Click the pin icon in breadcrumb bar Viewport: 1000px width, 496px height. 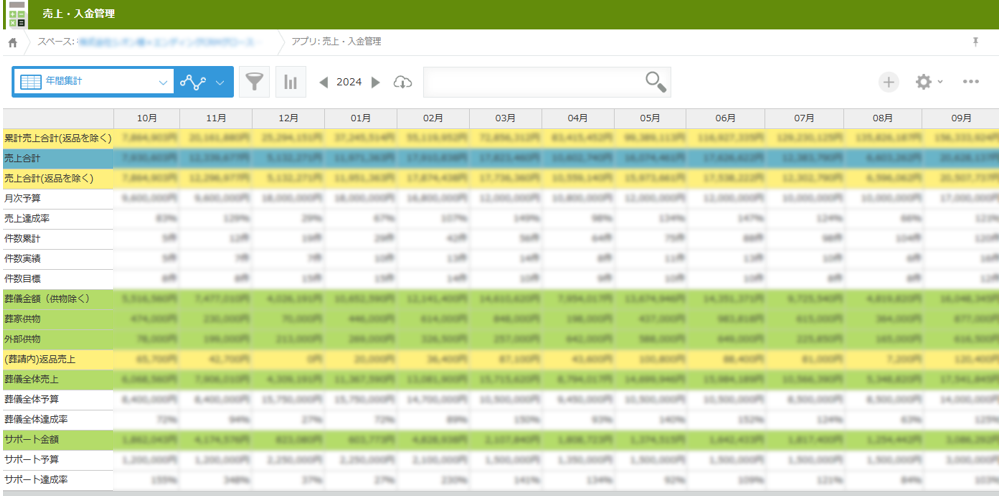[x=975, y=42]
